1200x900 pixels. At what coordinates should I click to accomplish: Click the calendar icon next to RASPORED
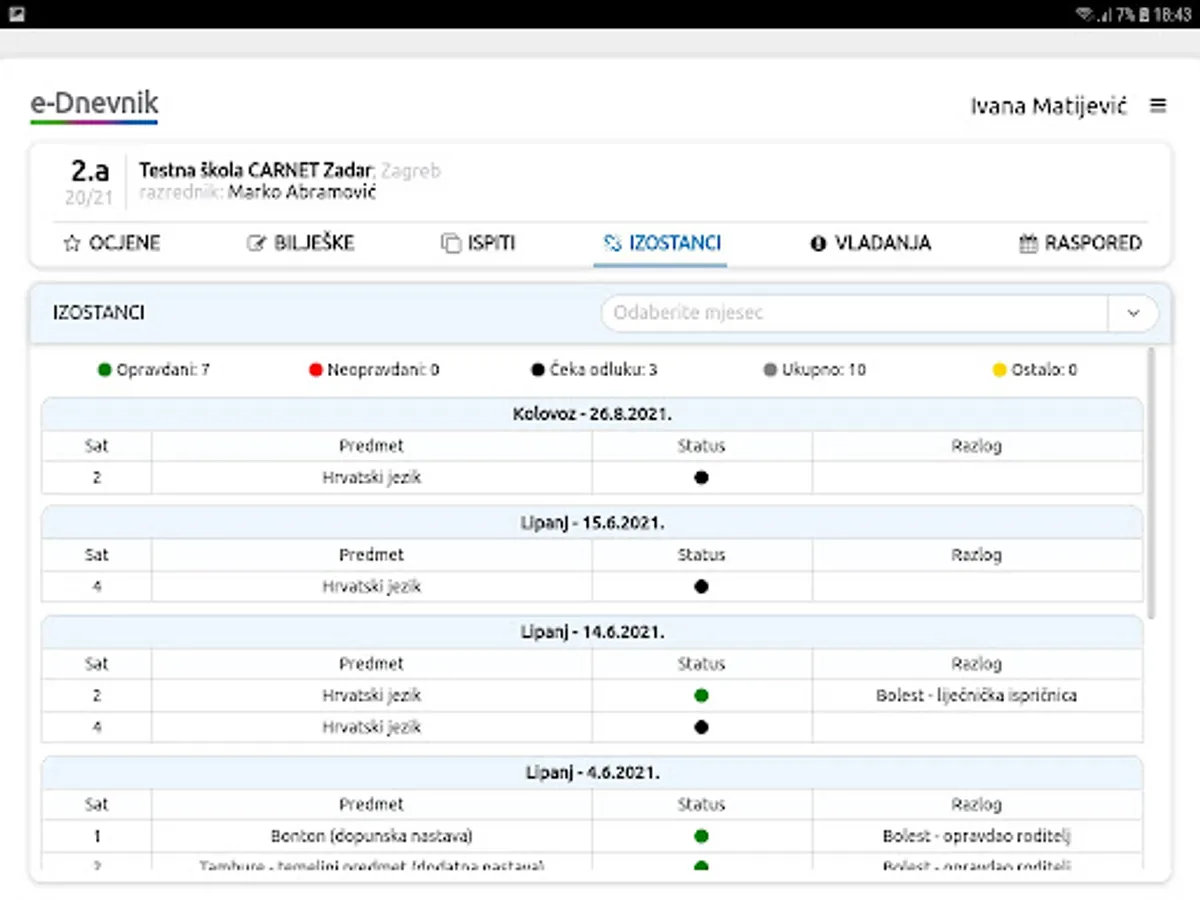coord(1028,243)
